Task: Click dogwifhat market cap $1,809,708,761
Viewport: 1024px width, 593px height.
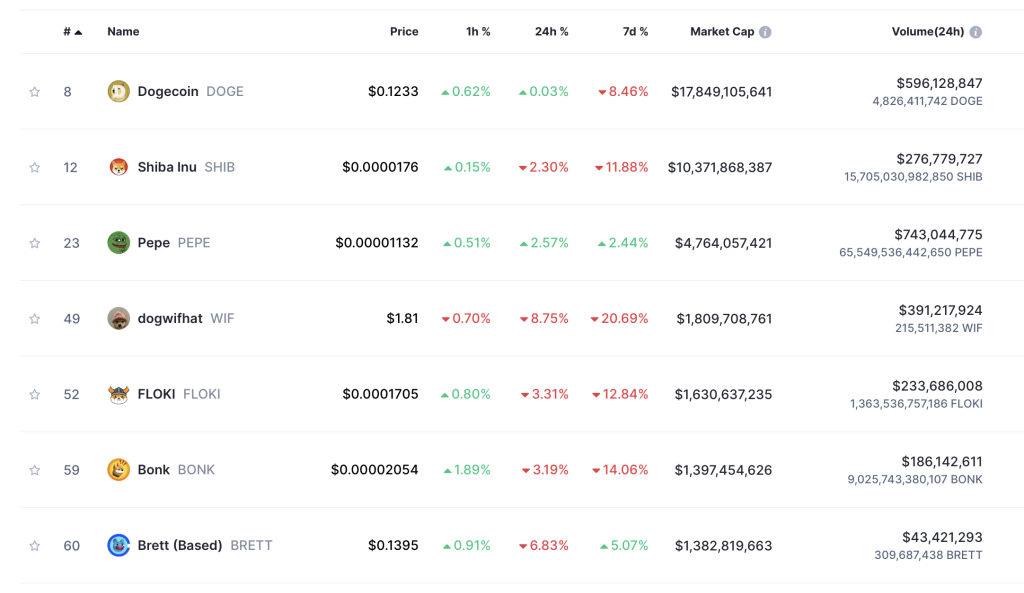Action: (x=724, y=319)
